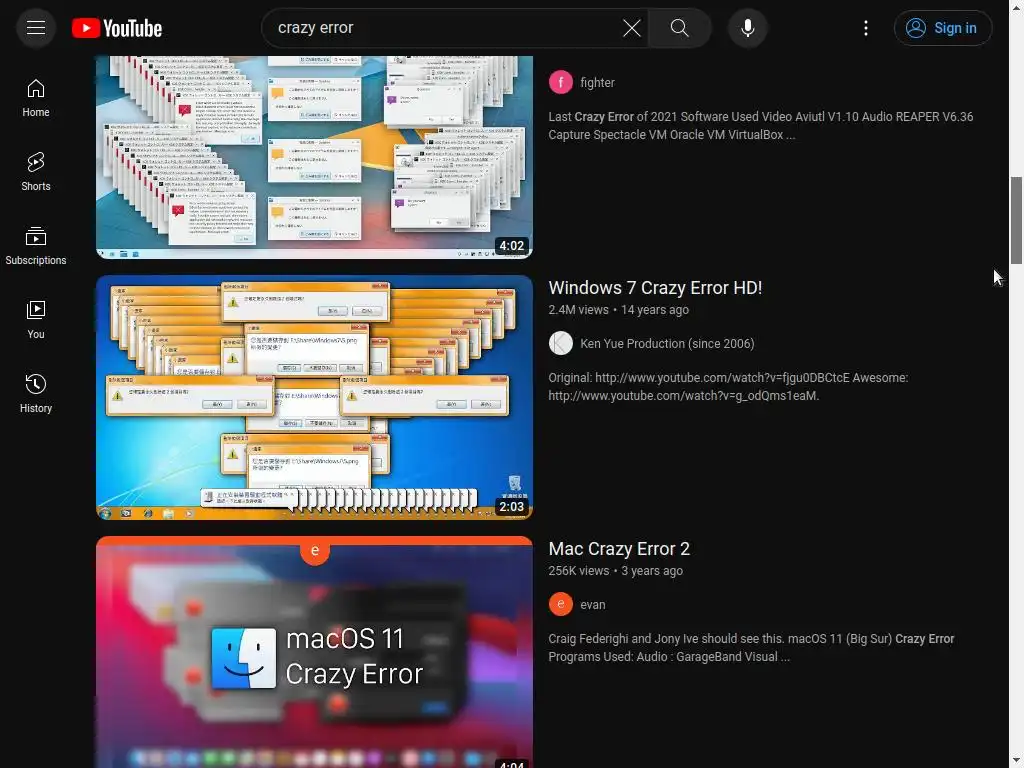Click '256K views • 3 years ago' text
The image size is (1024, 768).
point(615,571)
